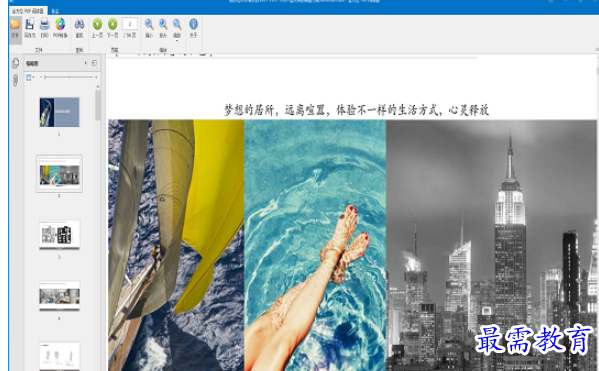Open the PDF conversion tool
Screen dimensions: 599x371
pyautogui.click(x=60, y=28)
